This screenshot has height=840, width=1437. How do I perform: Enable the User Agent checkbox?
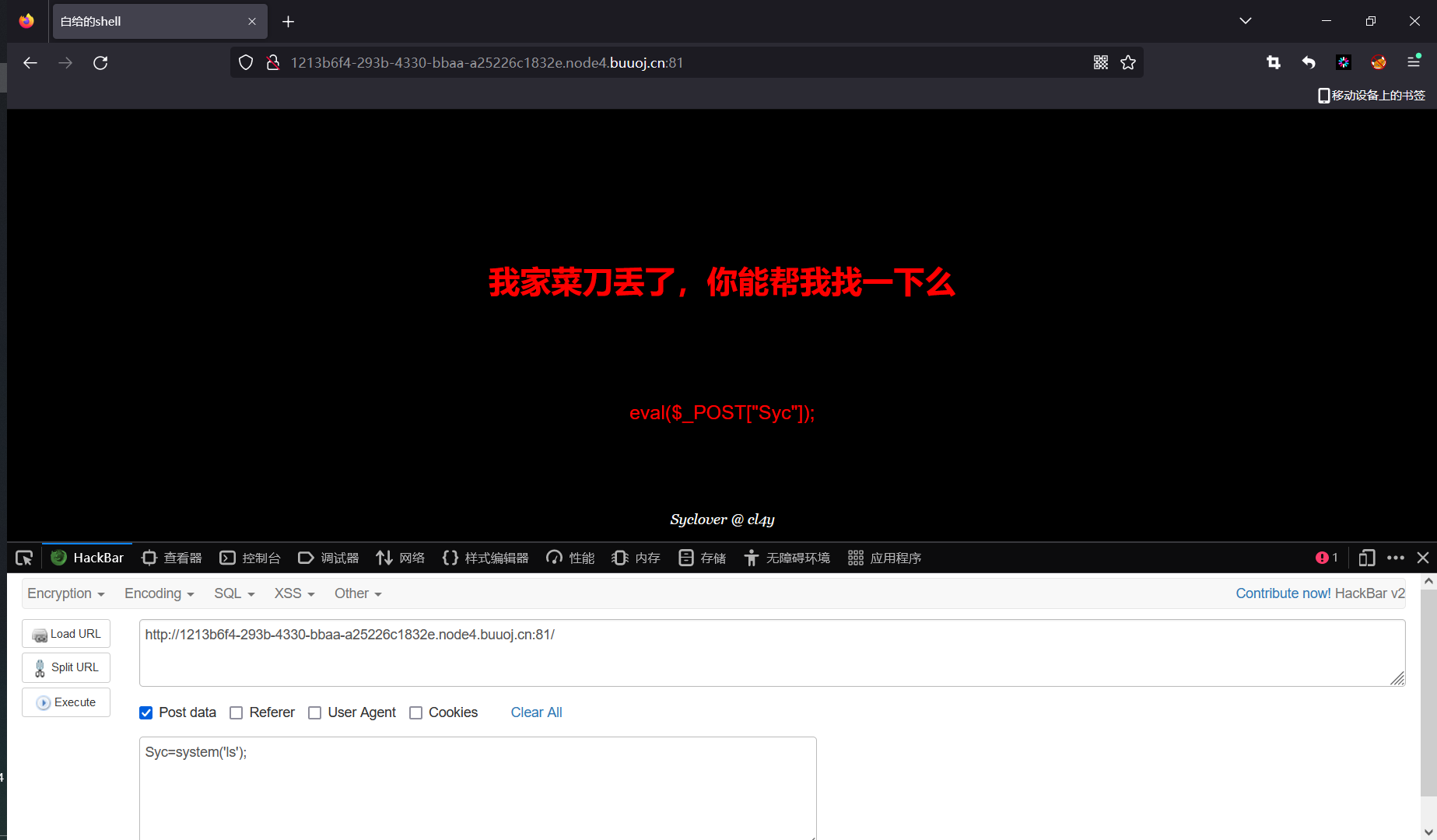[x=314, y=712]
